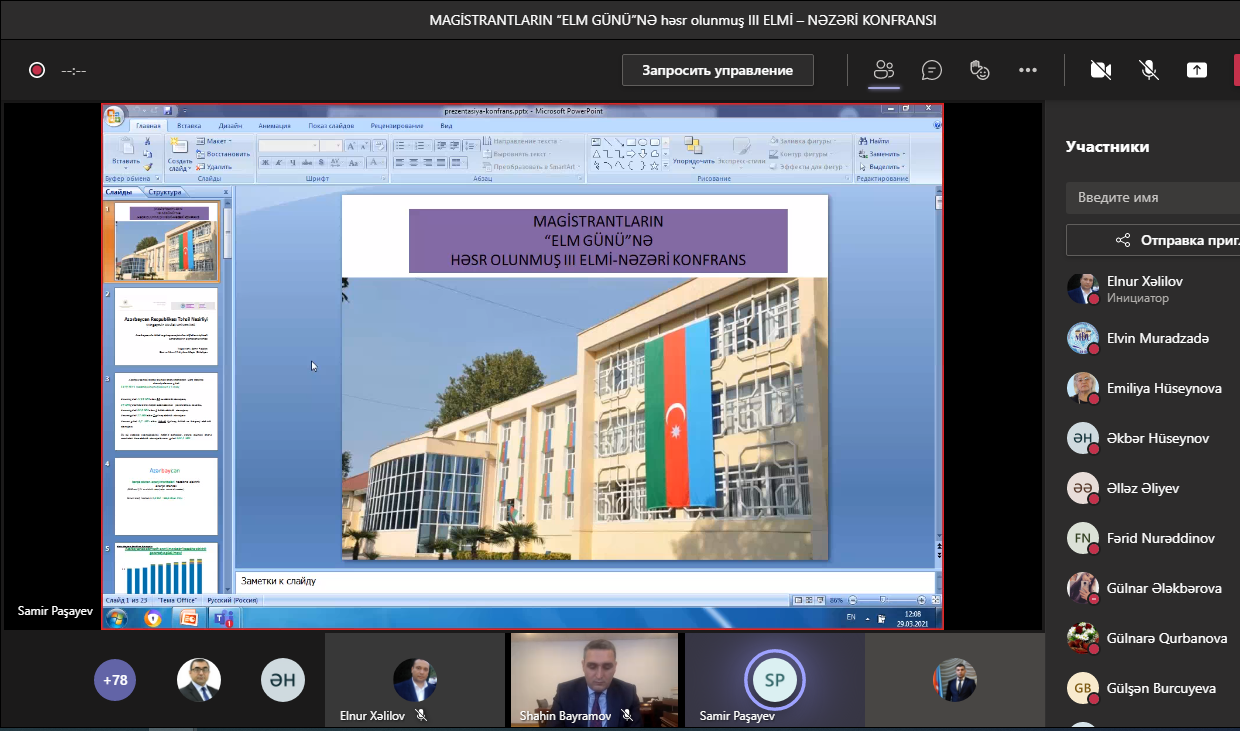Open the More actions ellipsis menu
Viewport: 1240px width, 731px height.
(x=1028, y=70)
